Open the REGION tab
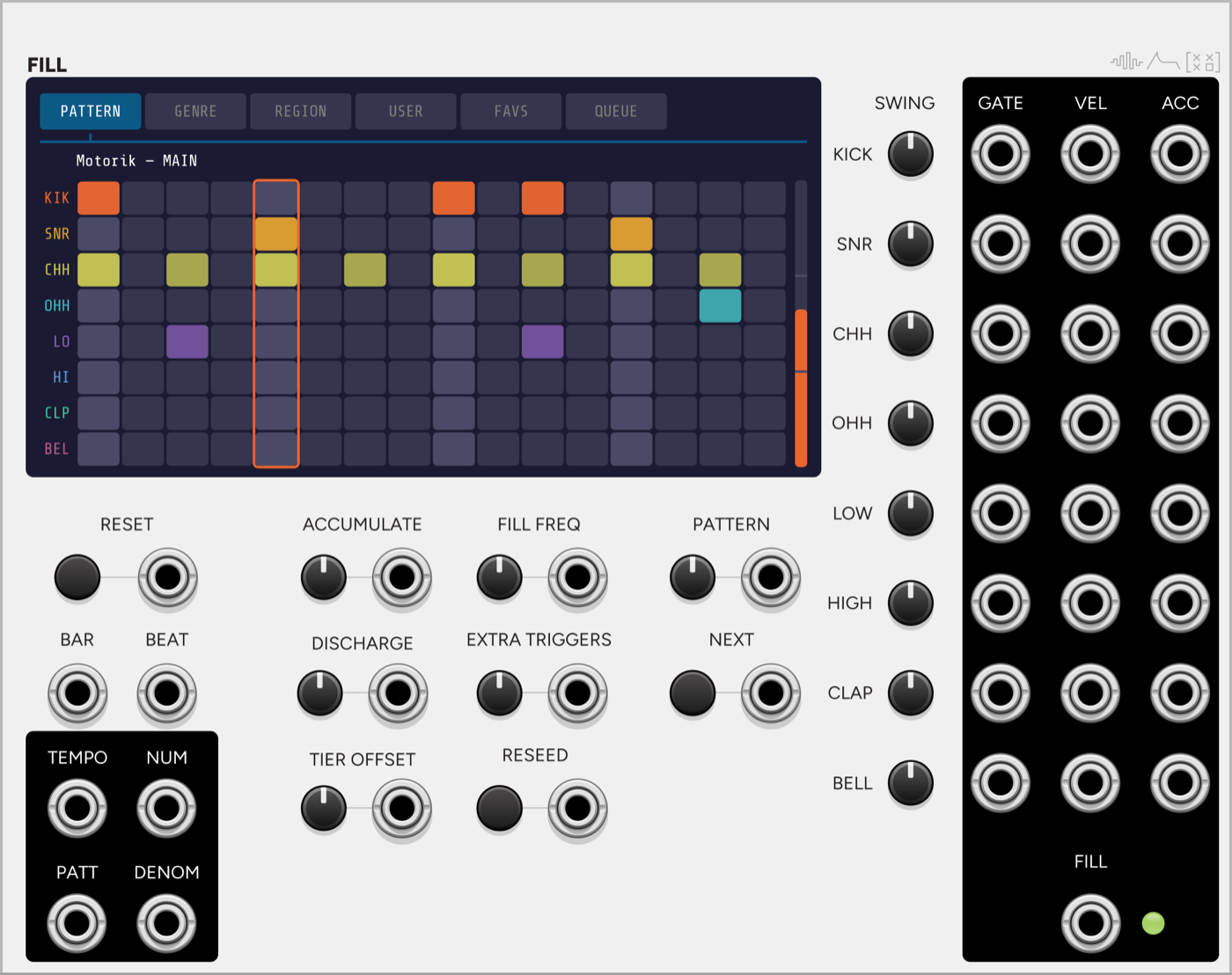 coord(300,112)
